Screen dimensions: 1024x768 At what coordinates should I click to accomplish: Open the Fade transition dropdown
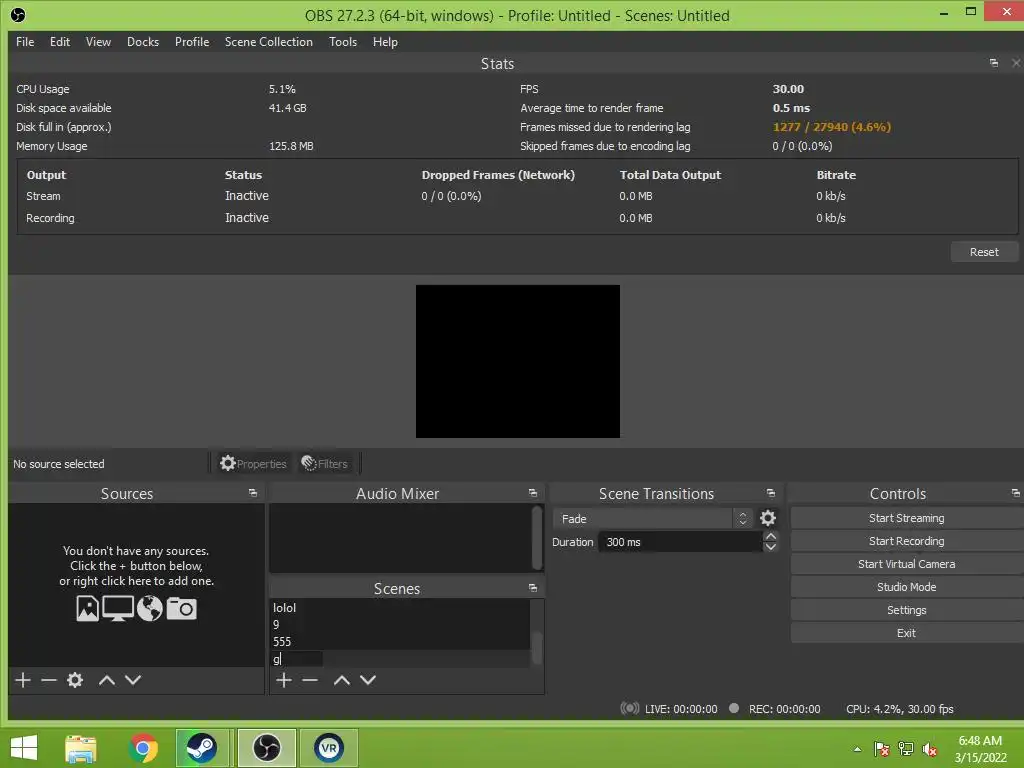coord(653,519)
